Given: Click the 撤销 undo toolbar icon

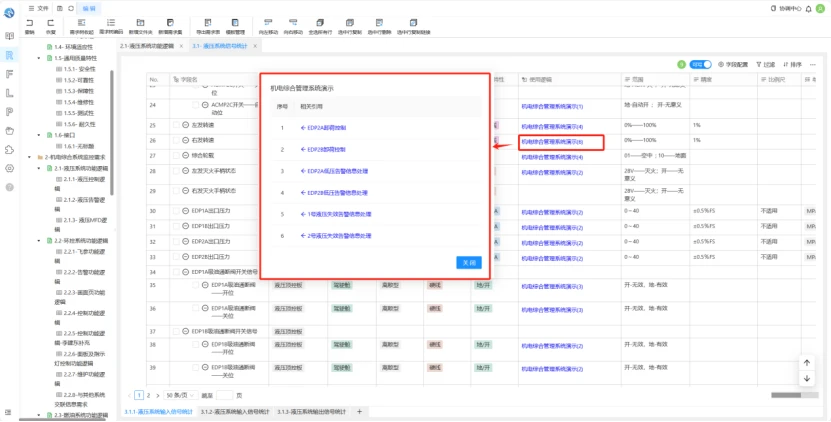Looking at the screenshot, I should 30,23.
